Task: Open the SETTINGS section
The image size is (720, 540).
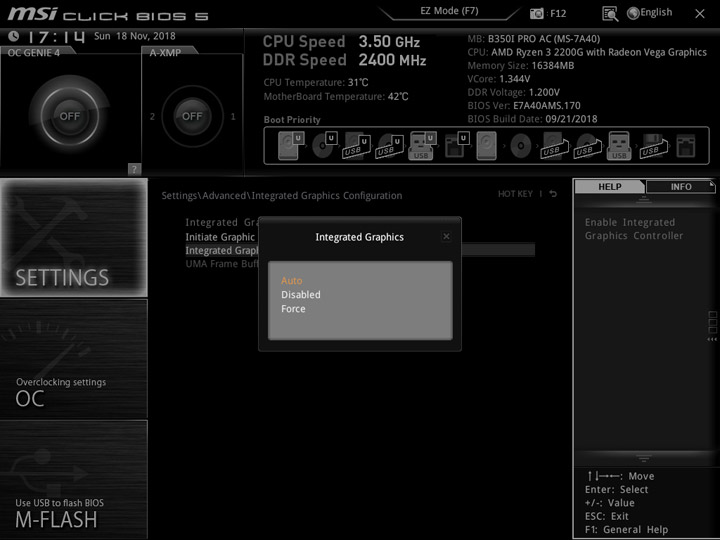Action: (x=73, y=237)
